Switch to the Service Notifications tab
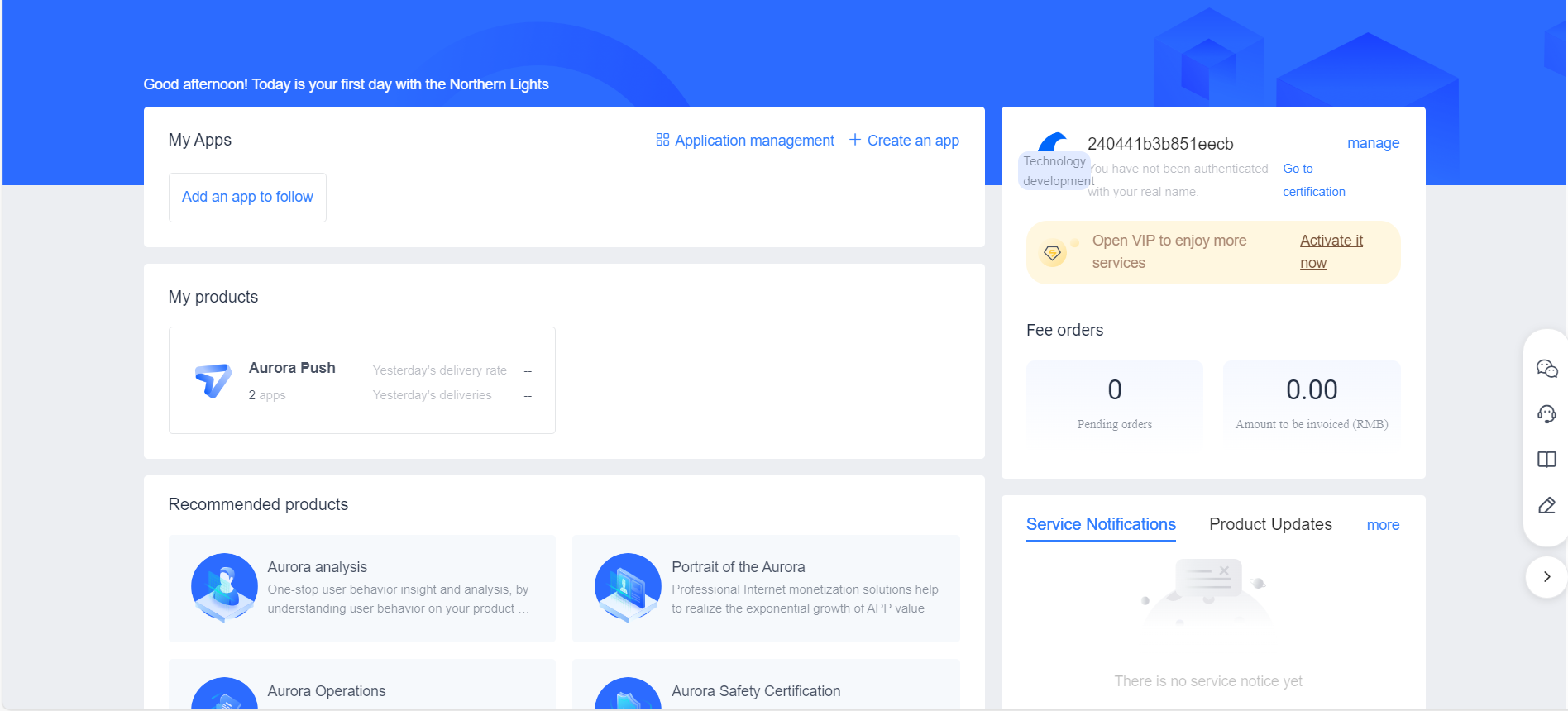Viewport: 1568px width, 711px height. pyautogui.click(x=1101, y=525)
